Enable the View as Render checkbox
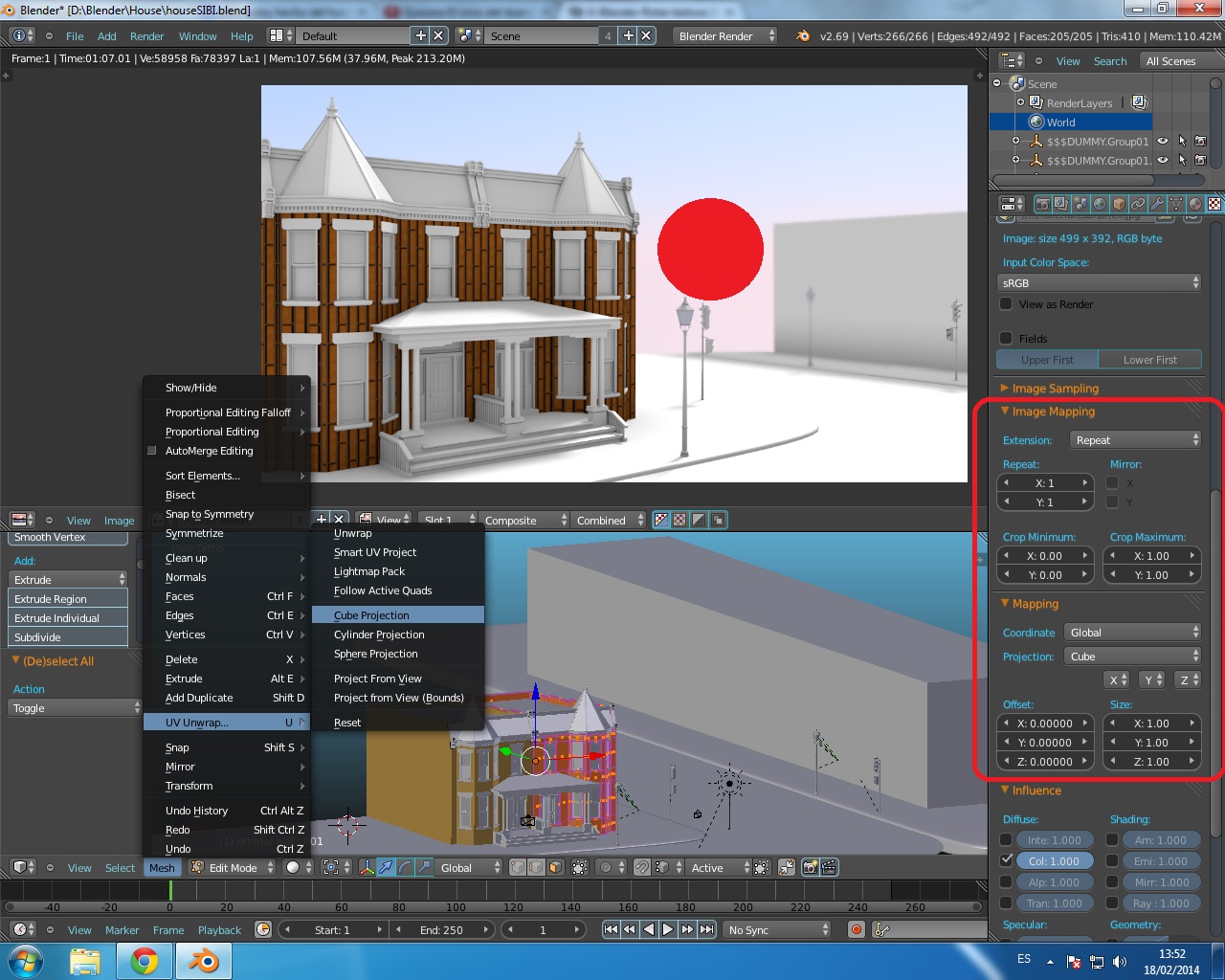This screenshot has height=980, width=1225. [1006, 304]
